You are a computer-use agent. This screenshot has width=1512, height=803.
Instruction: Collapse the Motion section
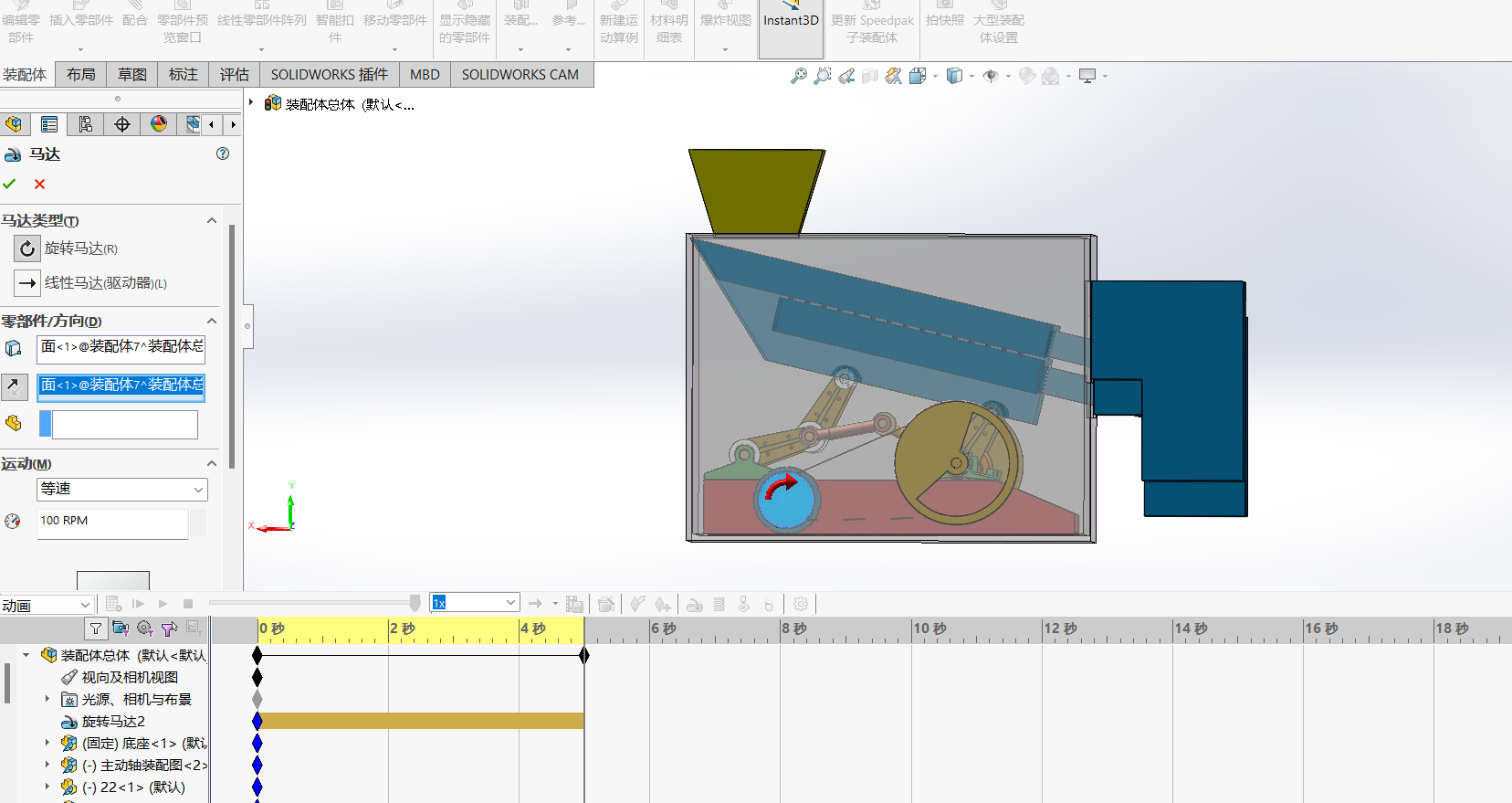pyautogui.click(x=212, y=463)
